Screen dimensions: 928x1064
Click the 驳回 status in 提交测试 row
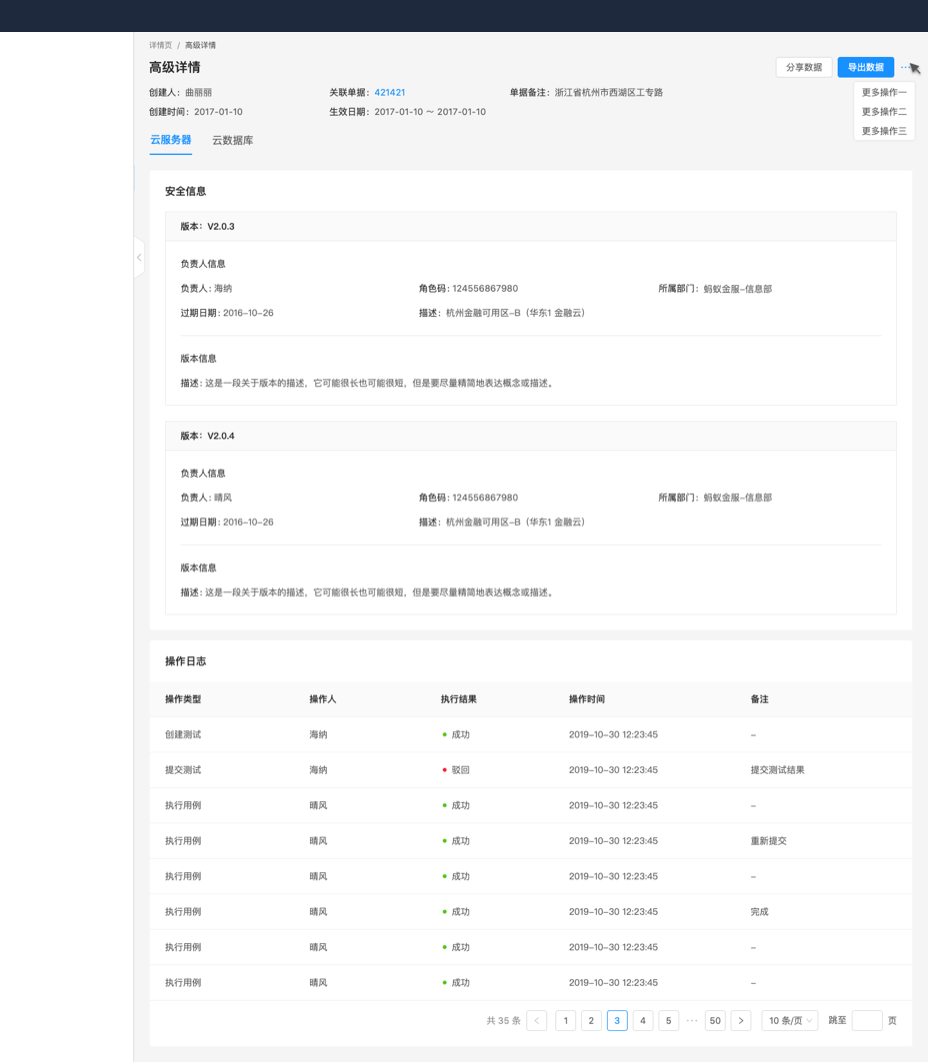point(456,770)
